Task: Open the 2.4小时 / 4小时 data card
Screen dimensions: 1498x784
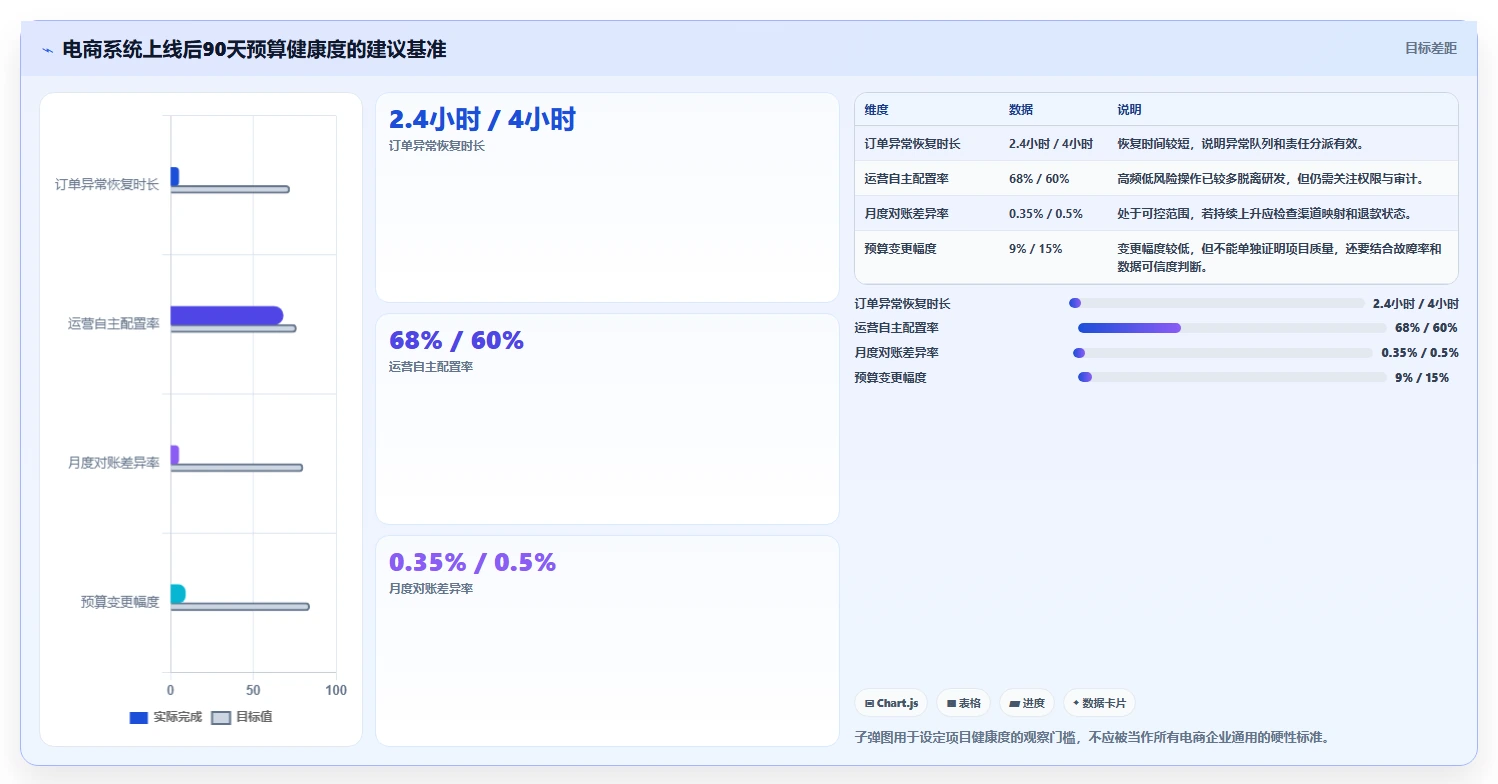Action: (607, 198)
